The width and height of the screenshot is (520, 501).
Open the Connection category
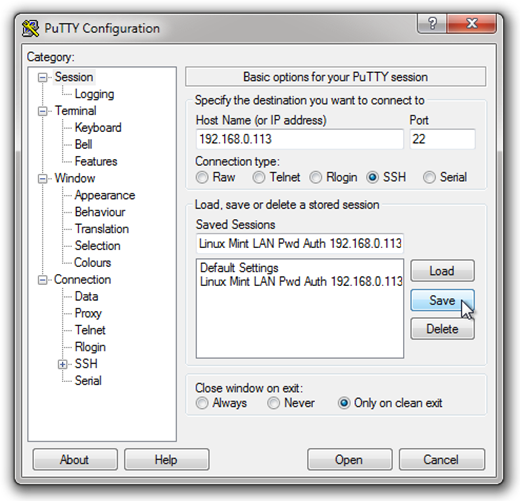(x=82, y=280)
